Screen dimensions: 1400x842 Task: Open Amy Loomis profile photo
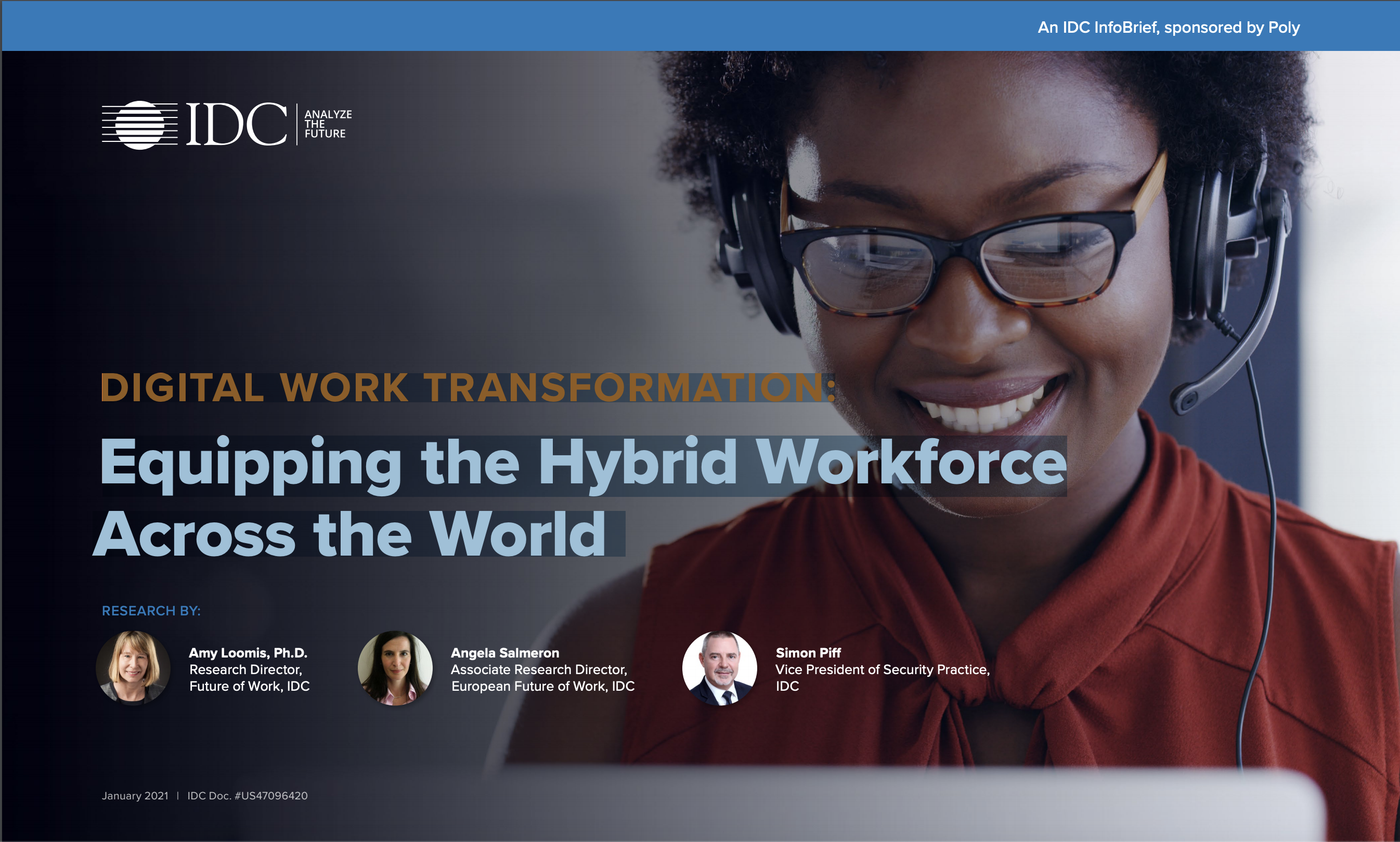[134, 668]
